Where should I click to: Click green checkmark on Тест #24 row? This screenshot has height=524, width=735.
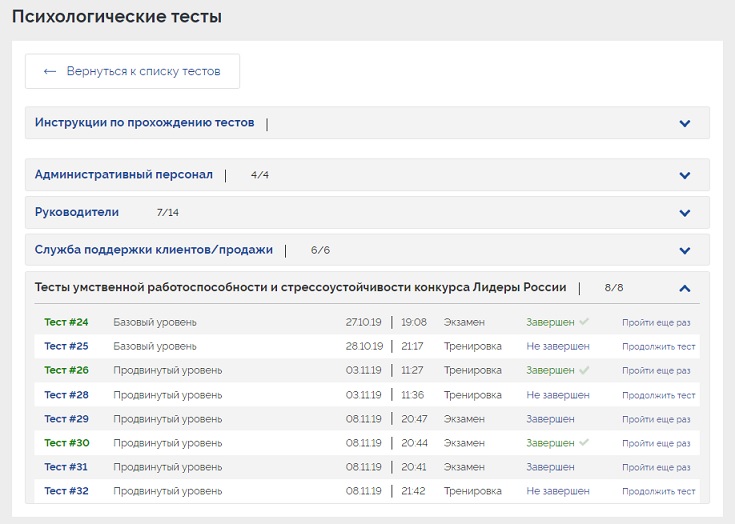[584, 322]
